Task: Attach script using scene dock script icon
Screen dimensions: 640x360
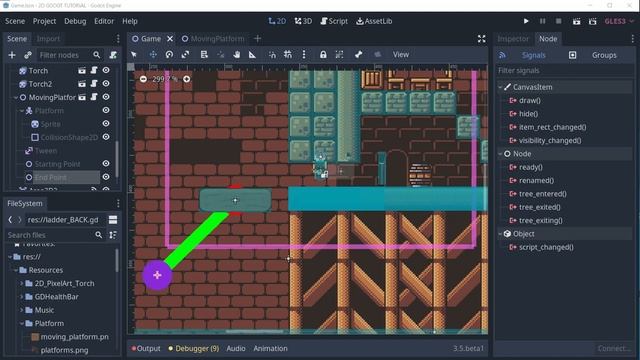Action: point(113,55)
